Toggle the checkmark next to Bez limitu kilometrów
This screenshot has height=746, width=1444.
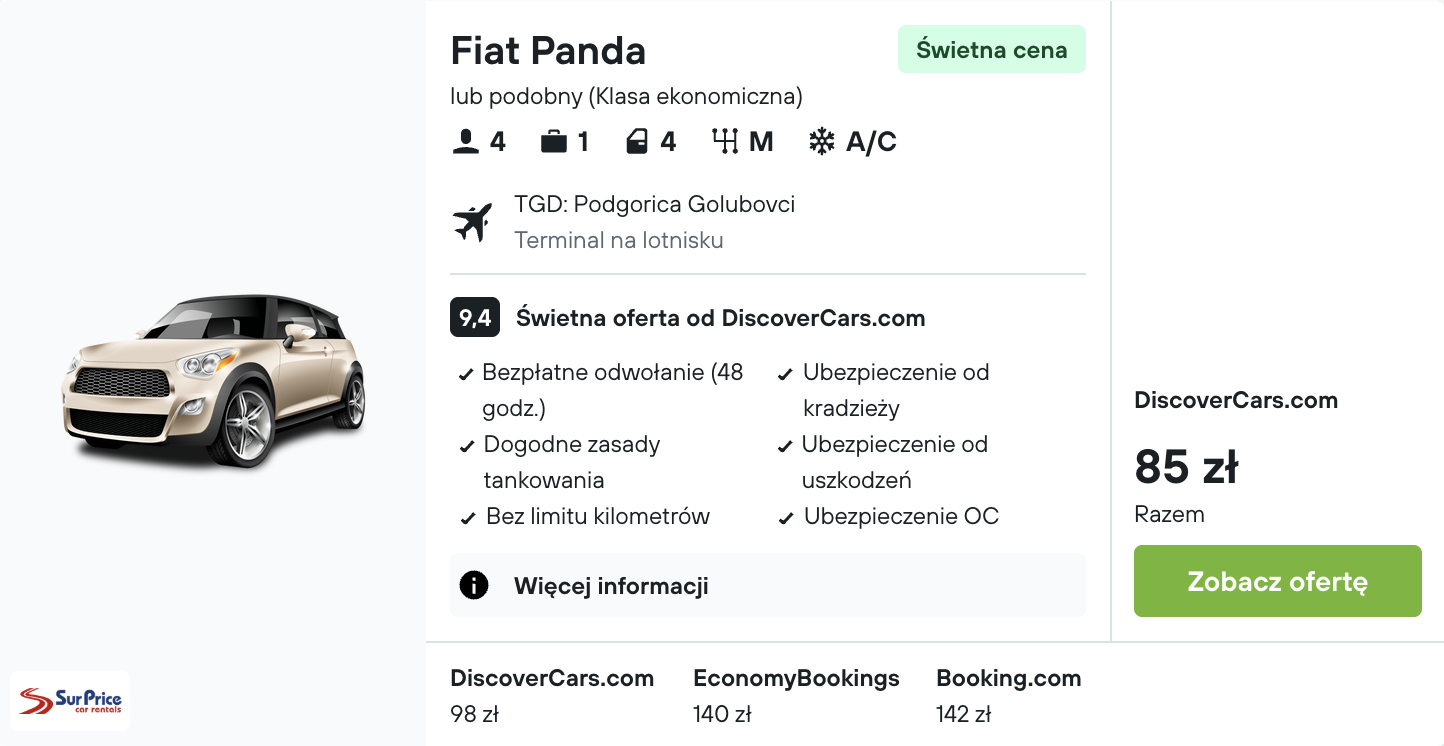[467, 516]
